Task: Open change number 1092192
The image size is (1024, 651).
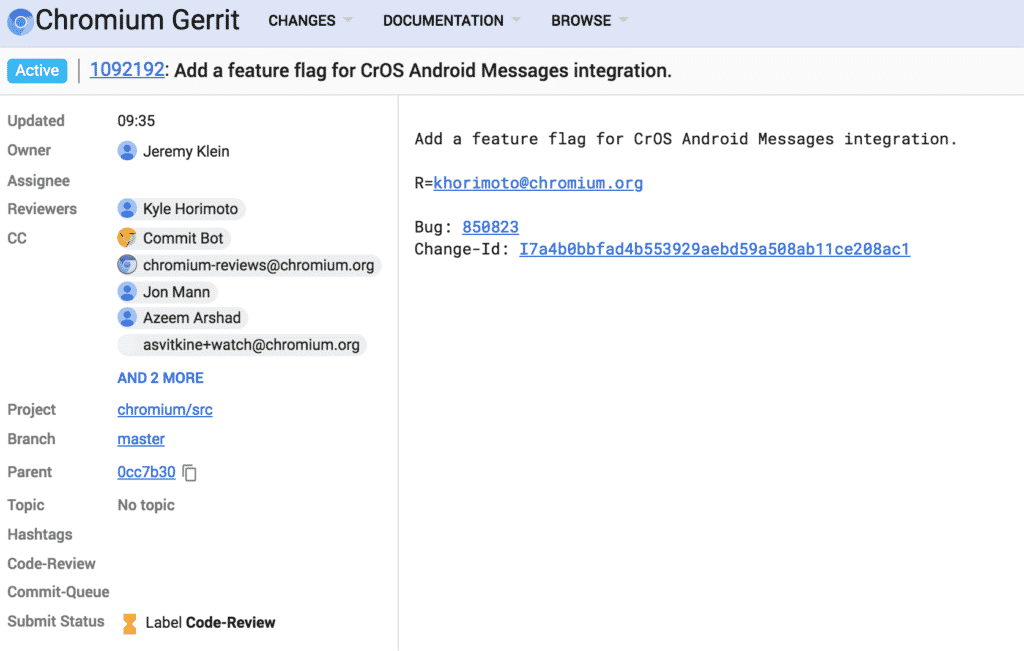Action: 127,70
